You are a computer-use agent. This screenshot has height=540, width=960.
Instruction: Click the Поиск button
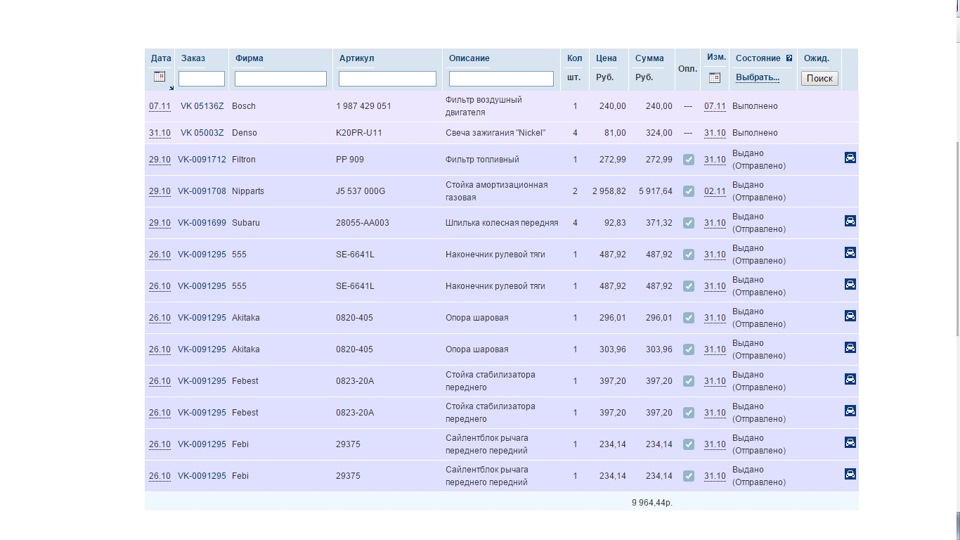[819, 78]
